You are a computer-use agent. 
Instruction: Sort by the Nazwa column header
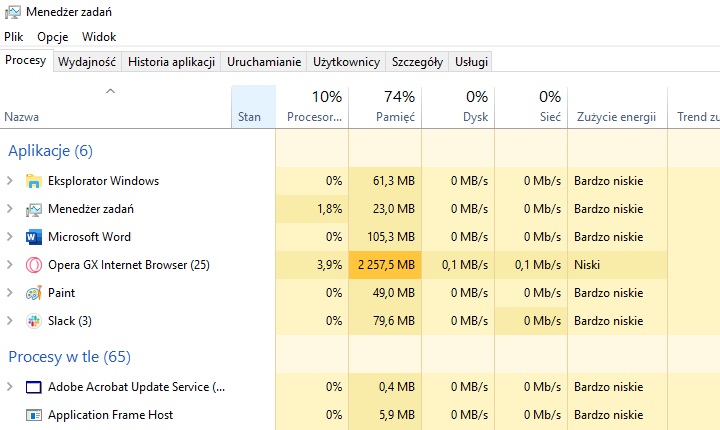point(116,107)
